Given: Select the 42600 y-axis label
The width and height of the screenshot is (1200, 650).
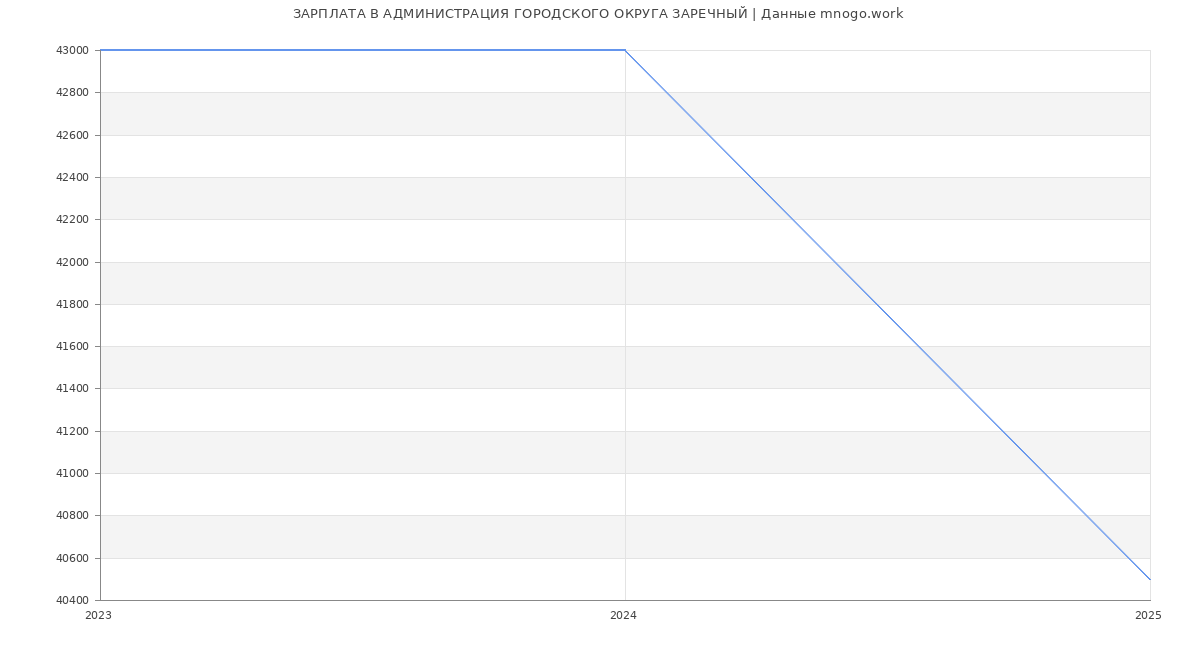Looking at the screenshot, I should pyautogui.click(x=73, y=135).
